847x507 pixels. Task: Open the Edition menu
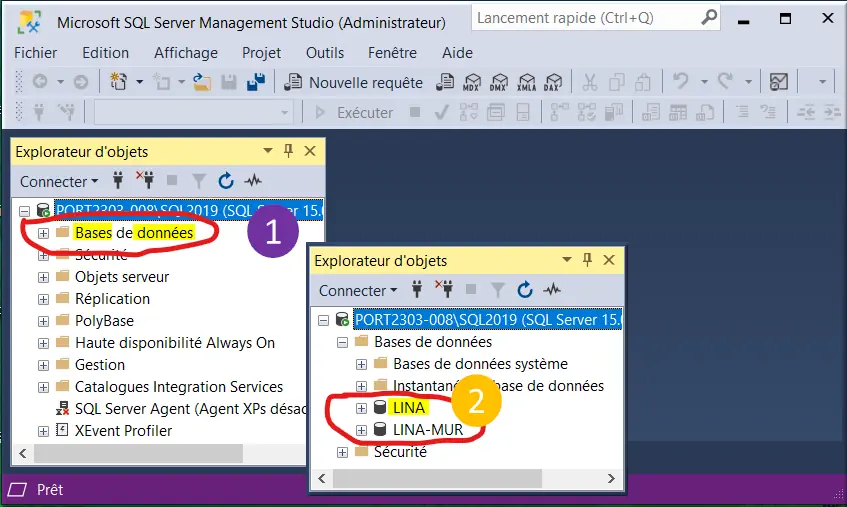point(105,52)
